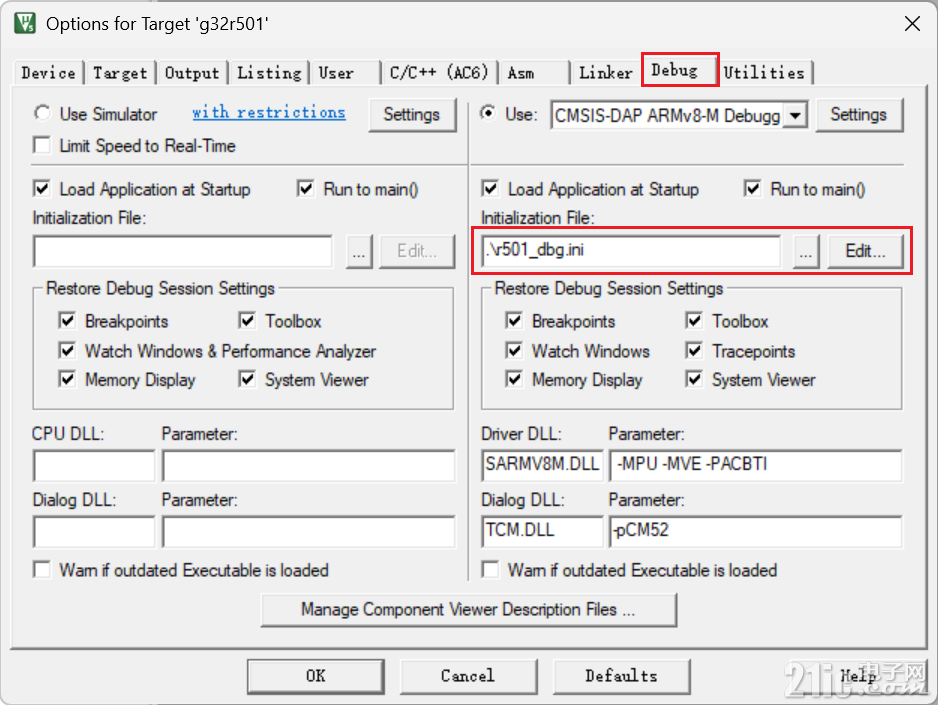The image size is (938, 705).
Task: Toggle debugger Load Application at Startup
Action: pyautogui.click(x=490, y=189)
